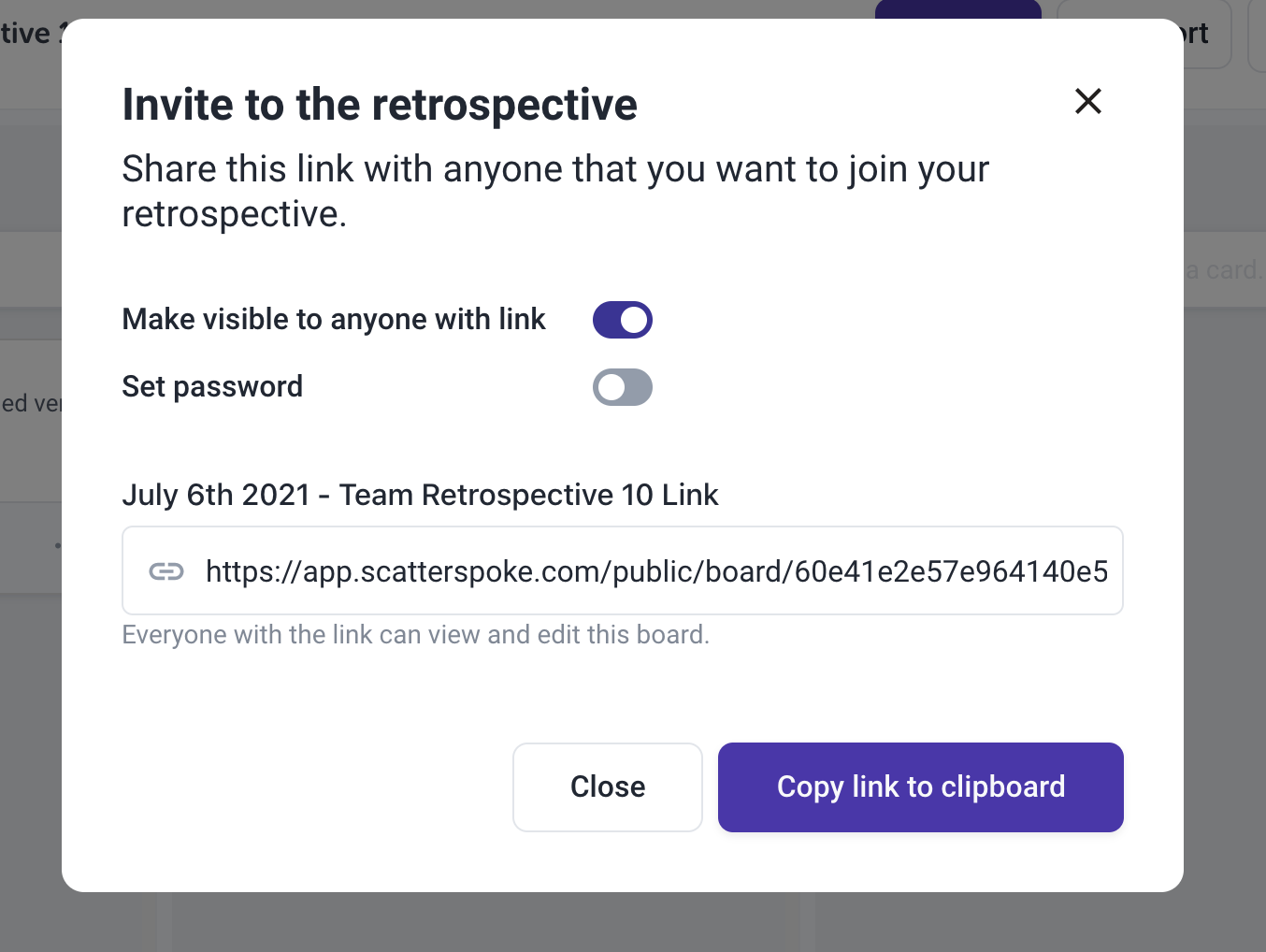Click the Invite to the retrospective heading

[380, 105]
